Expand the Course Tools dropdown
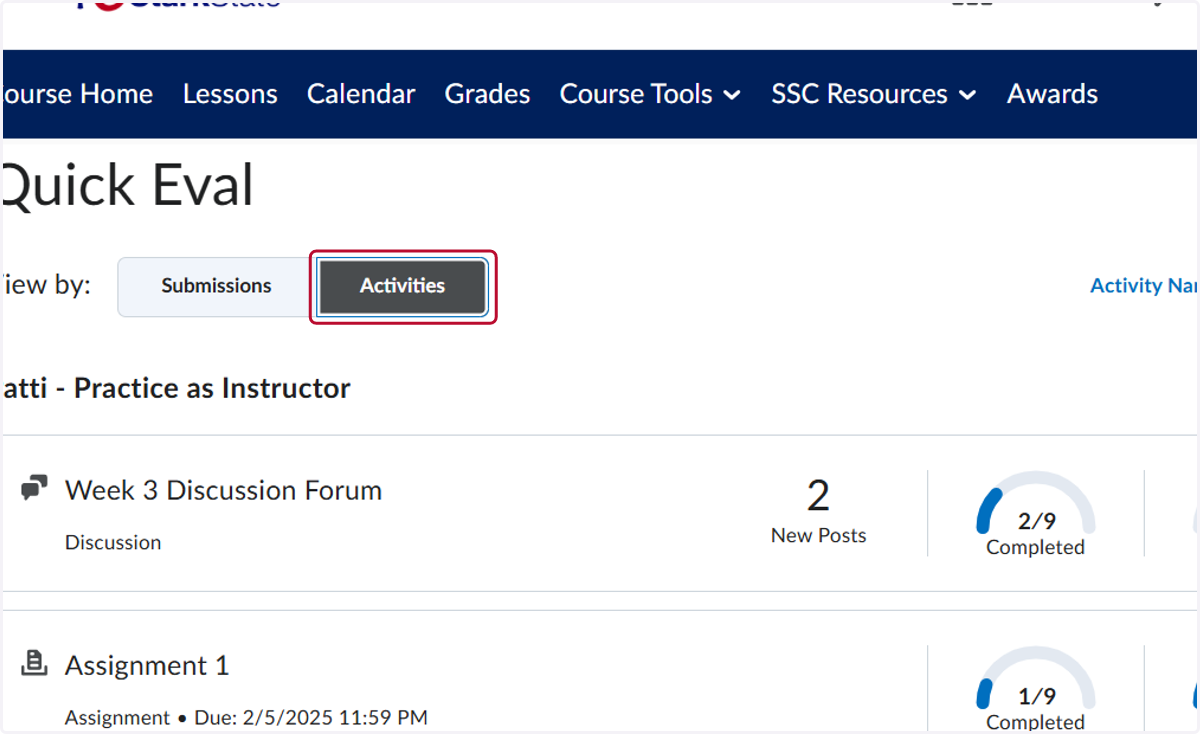The image size is (1200, 734). 650,94
